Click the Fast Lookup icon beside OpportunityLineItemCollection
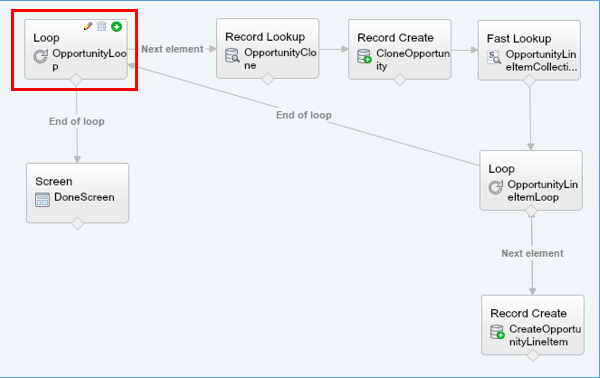Image resolution: width=600 pixels, height=378 pixels. (x=494, y=57)
